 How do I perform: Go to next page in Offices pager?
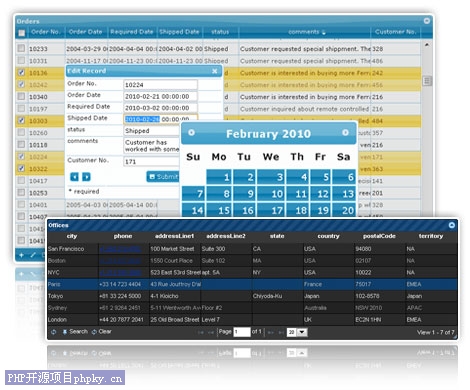[271, 332]
